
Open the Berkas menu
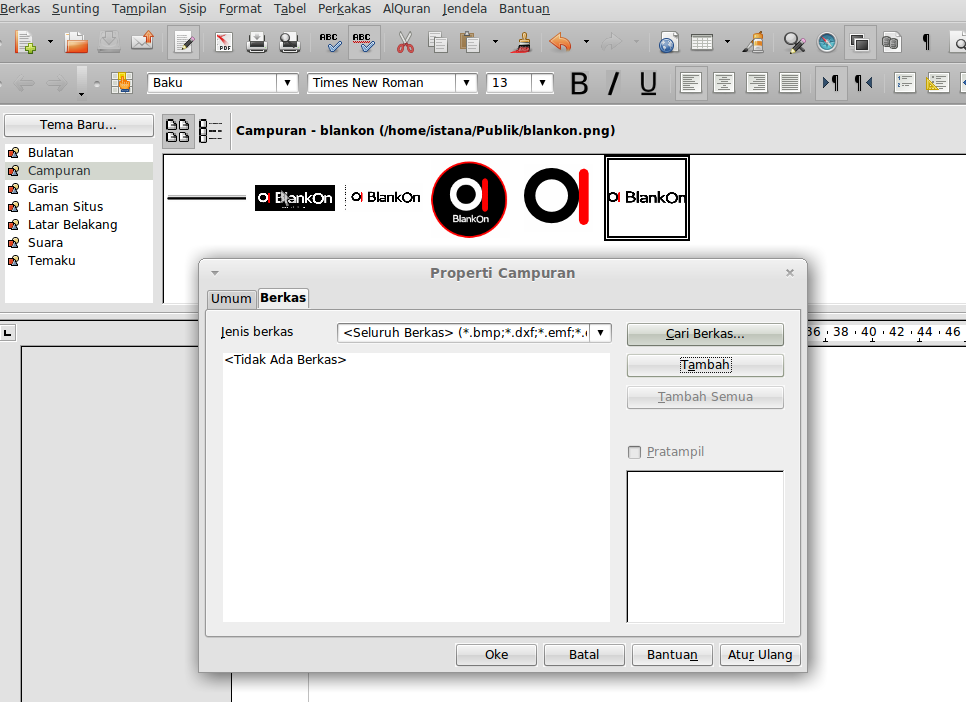point(20,9)
